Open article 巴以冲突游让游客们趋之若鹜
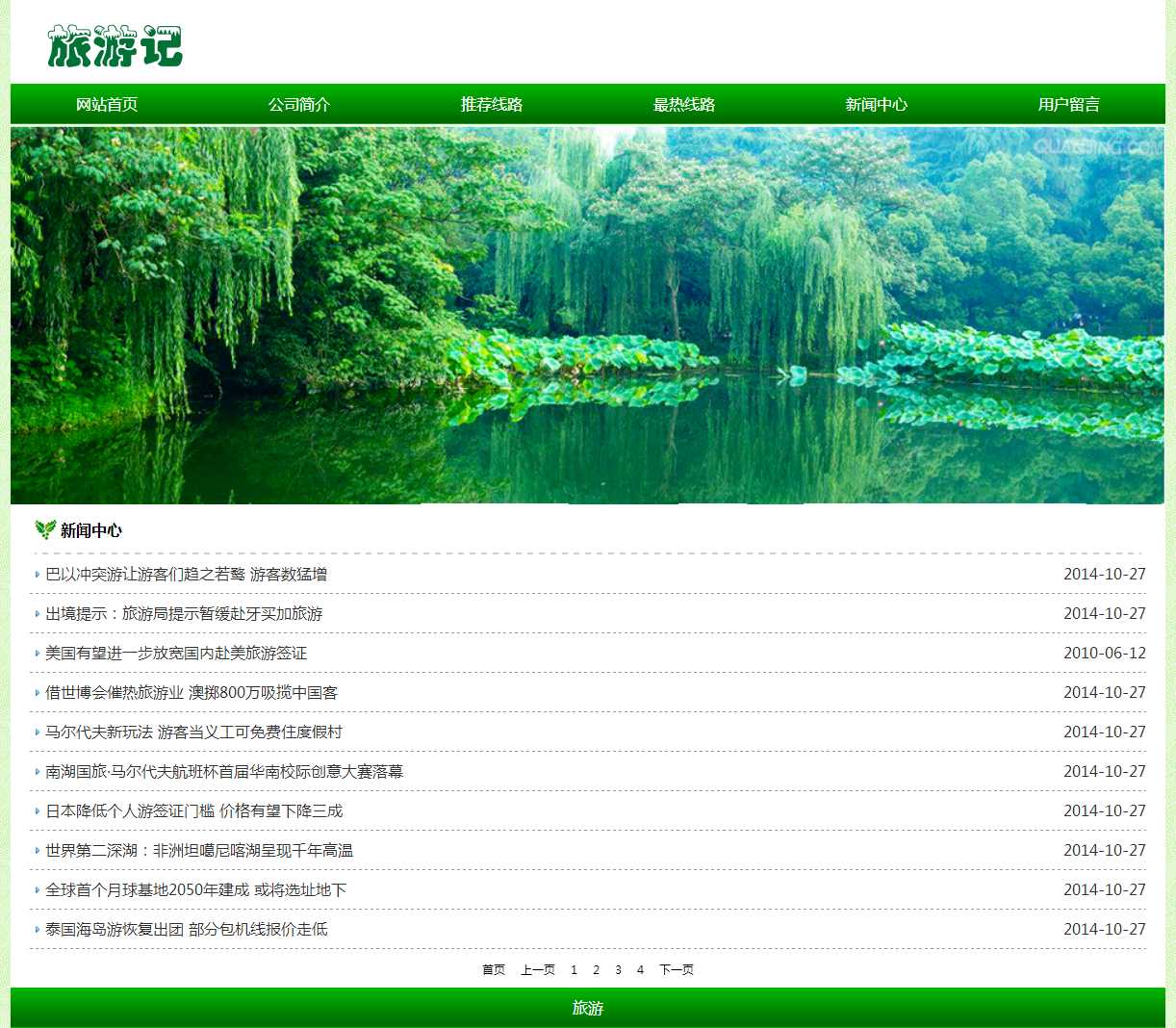 click(x=187, y=574)
